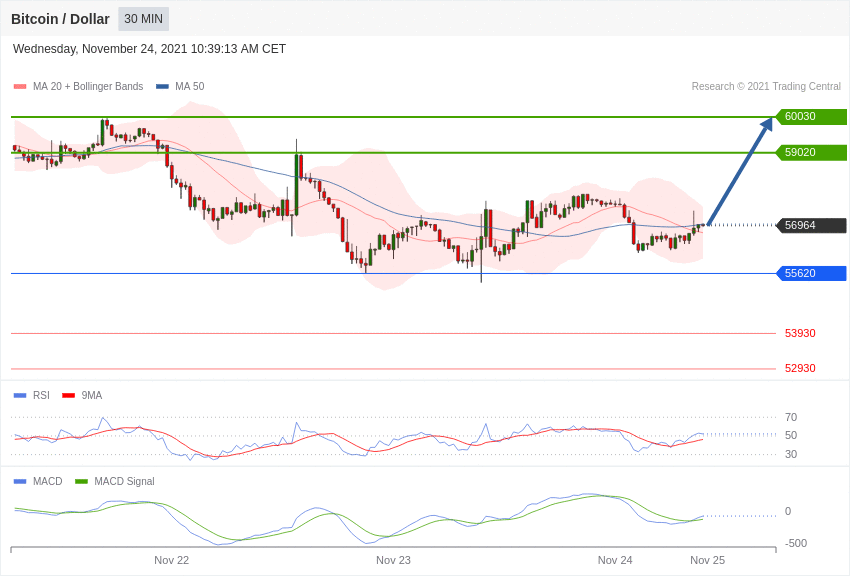Click the RSI 30 axis value
The width and height of the screenshot is (850, 576).
click(791, 454)
